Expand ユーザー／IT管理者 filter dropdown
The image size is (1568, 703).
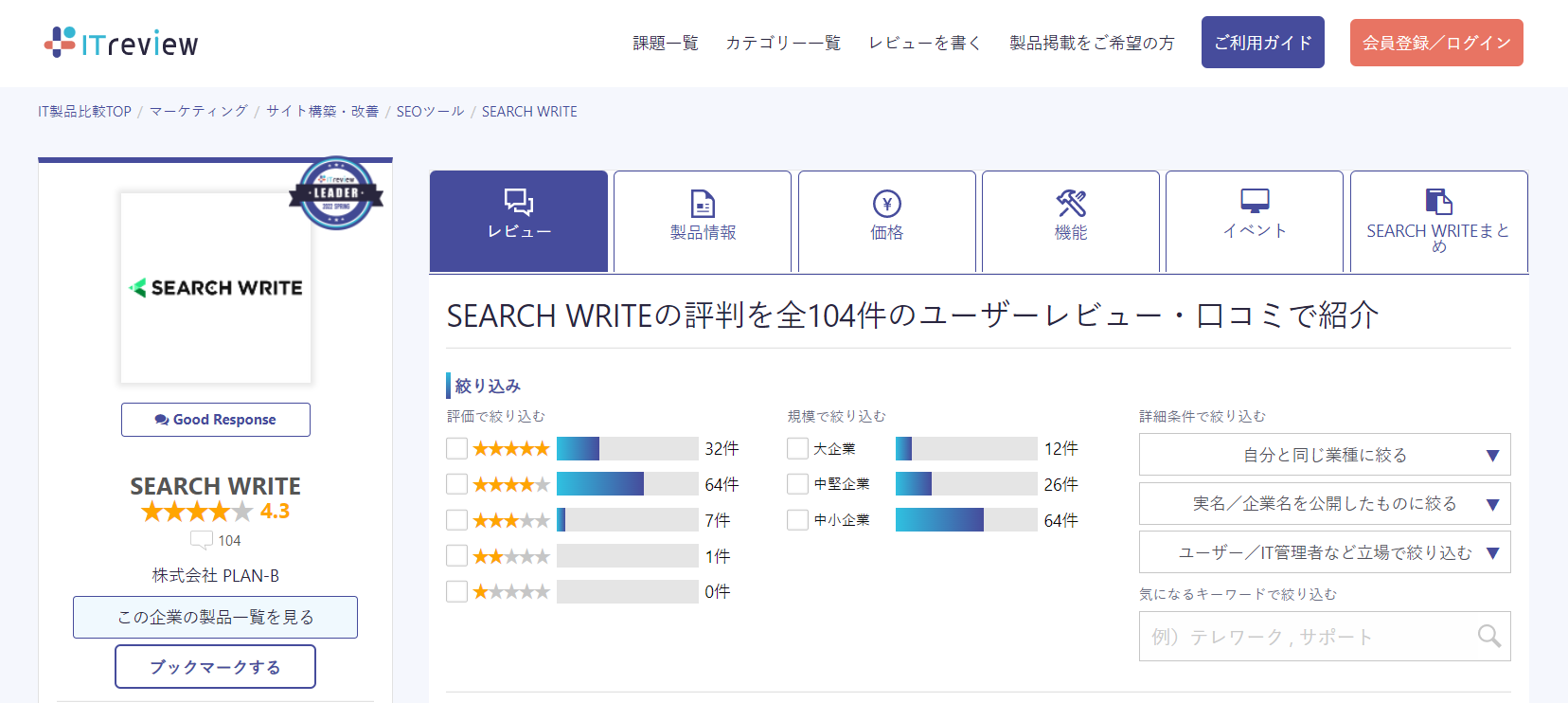pos(1324,552)
